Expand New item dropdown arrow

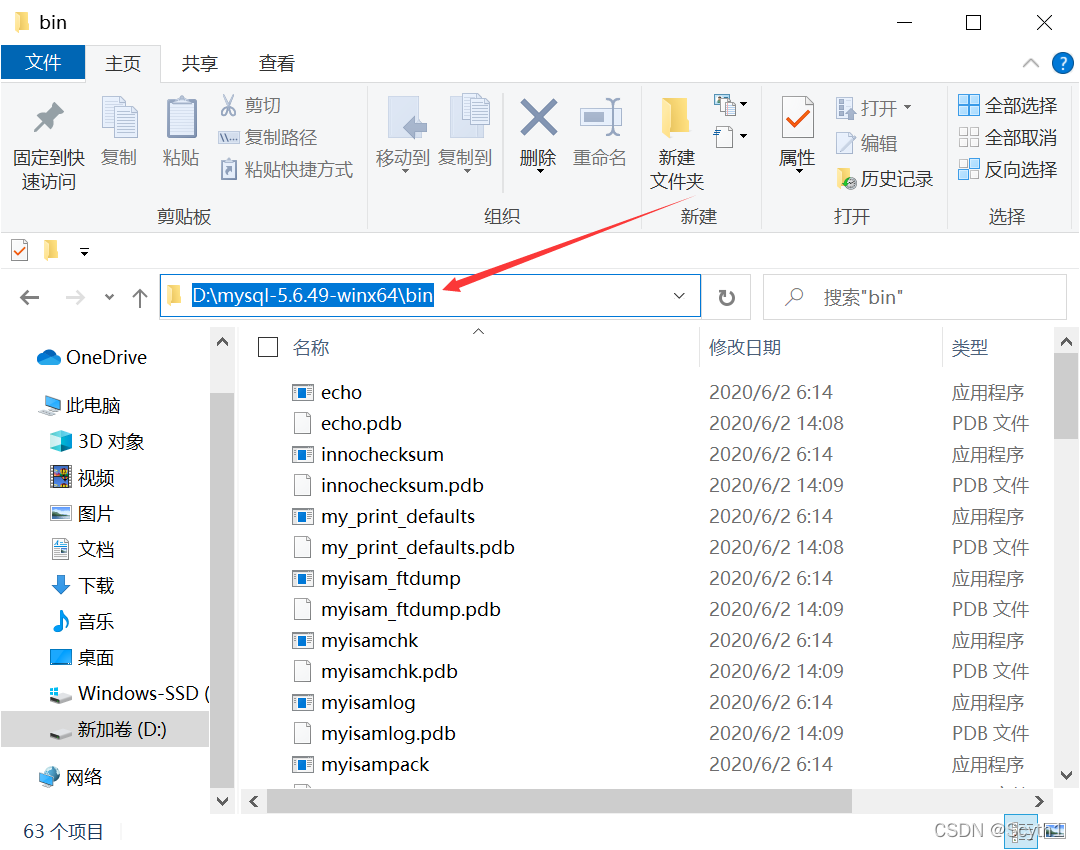(x=744, y=105)
